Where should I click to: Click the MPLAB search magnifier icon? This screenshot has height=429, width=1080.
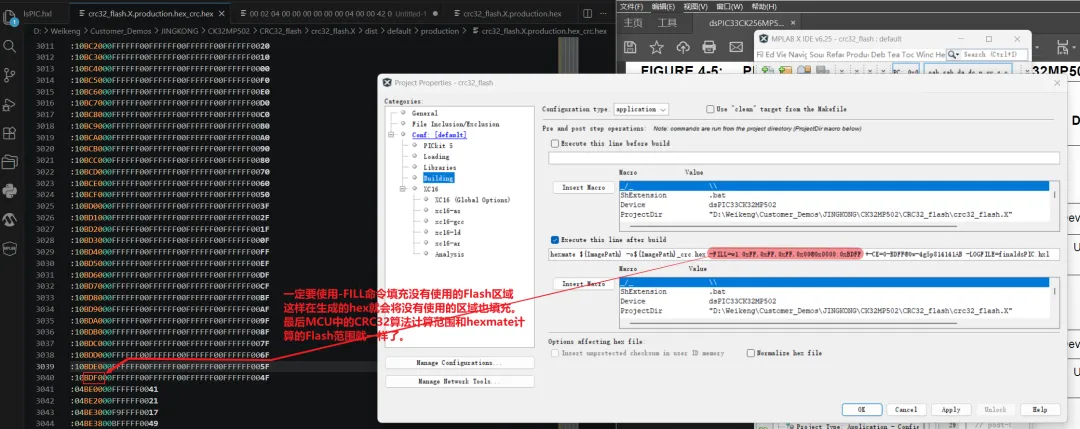tap(953, 54)
